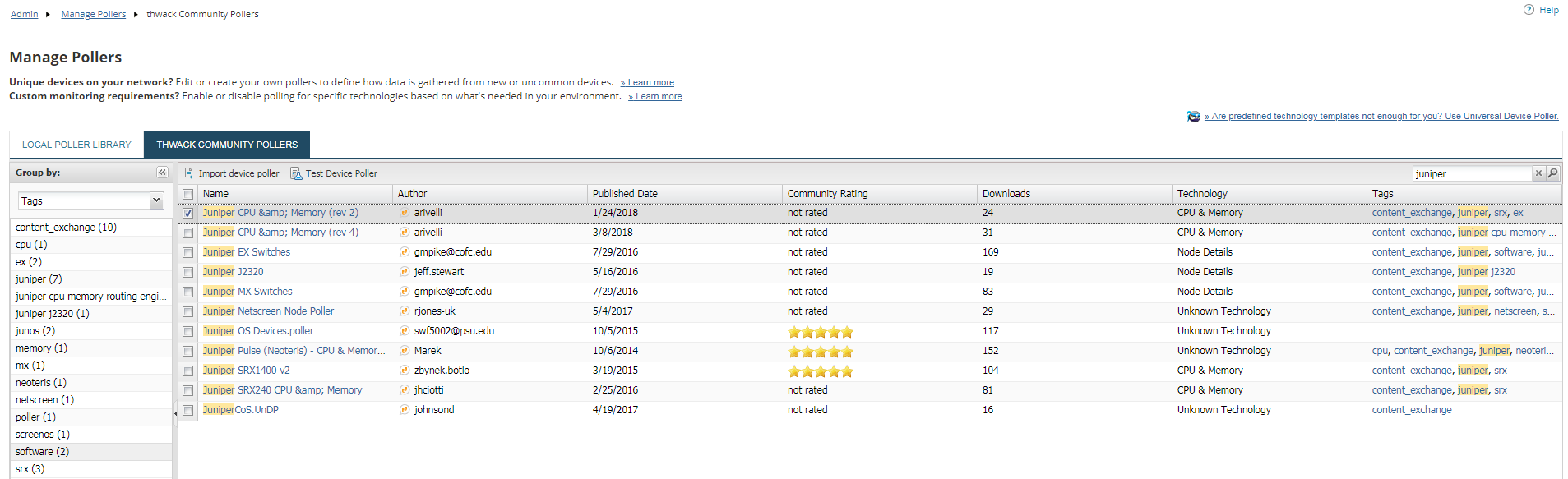Select srx (3) tag group
This screenshot has width=1568, height=479.
(x=30, y=469)
